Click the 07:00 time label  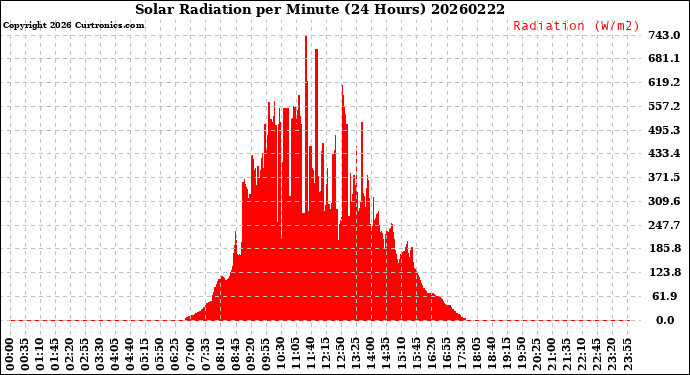point(191,355)
